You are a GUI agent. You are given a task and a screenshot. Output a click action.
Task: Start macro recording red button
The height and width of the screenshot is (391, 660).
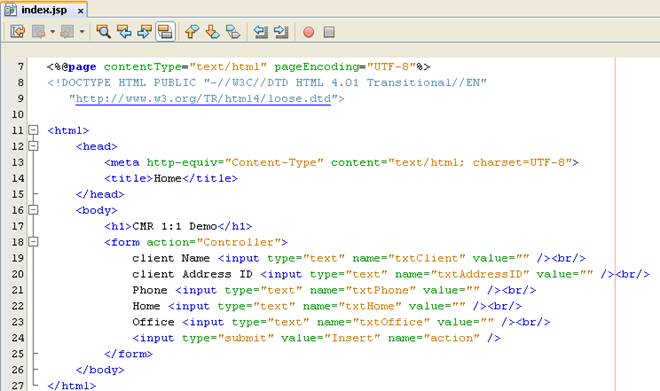tap(309, 32)
